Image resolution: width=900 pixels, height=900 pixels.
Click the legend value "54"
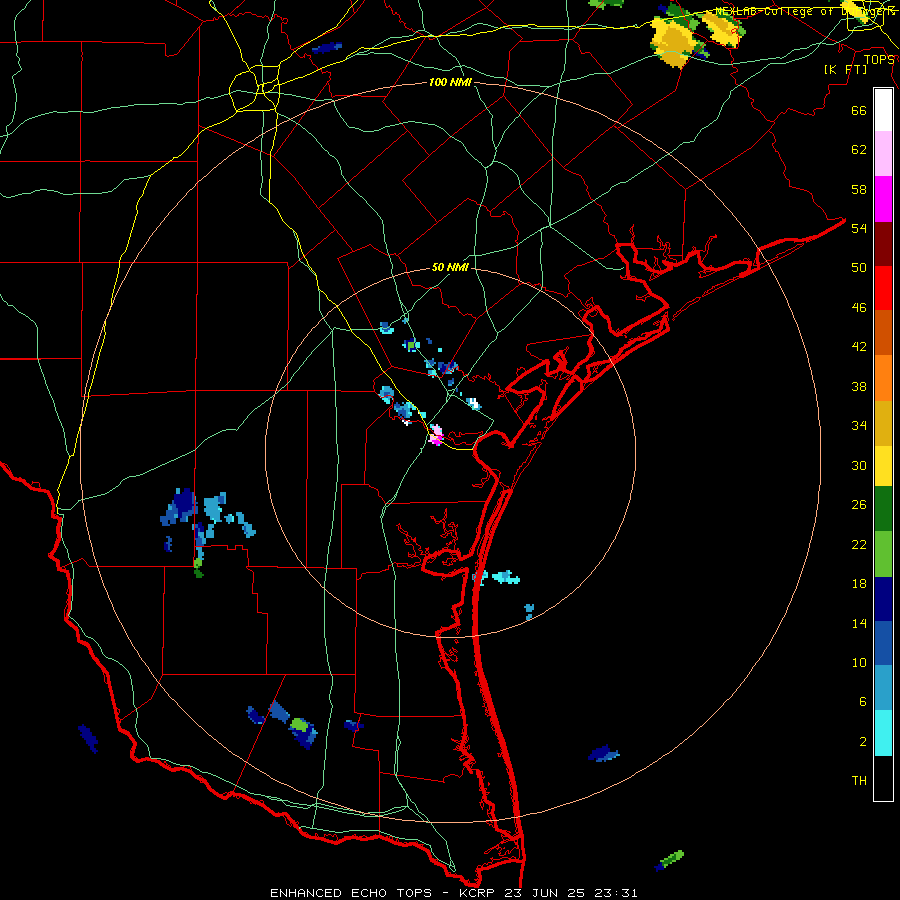tap(859, 228)
